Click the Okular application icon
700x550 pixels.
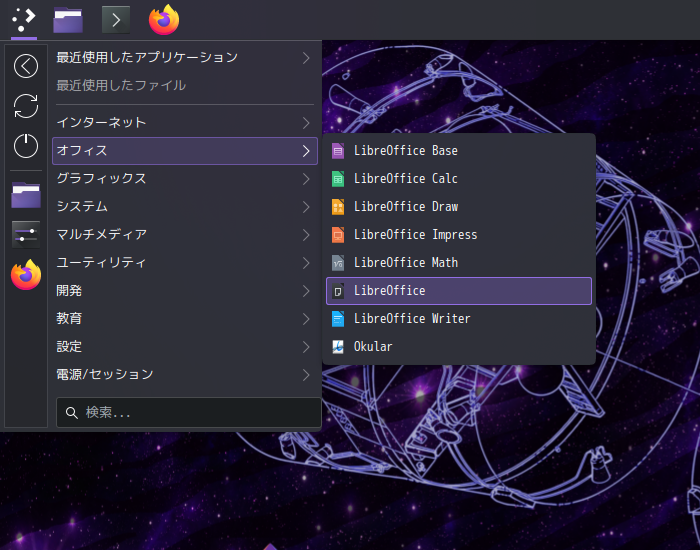pyautogui.click(x=338, y=347)
